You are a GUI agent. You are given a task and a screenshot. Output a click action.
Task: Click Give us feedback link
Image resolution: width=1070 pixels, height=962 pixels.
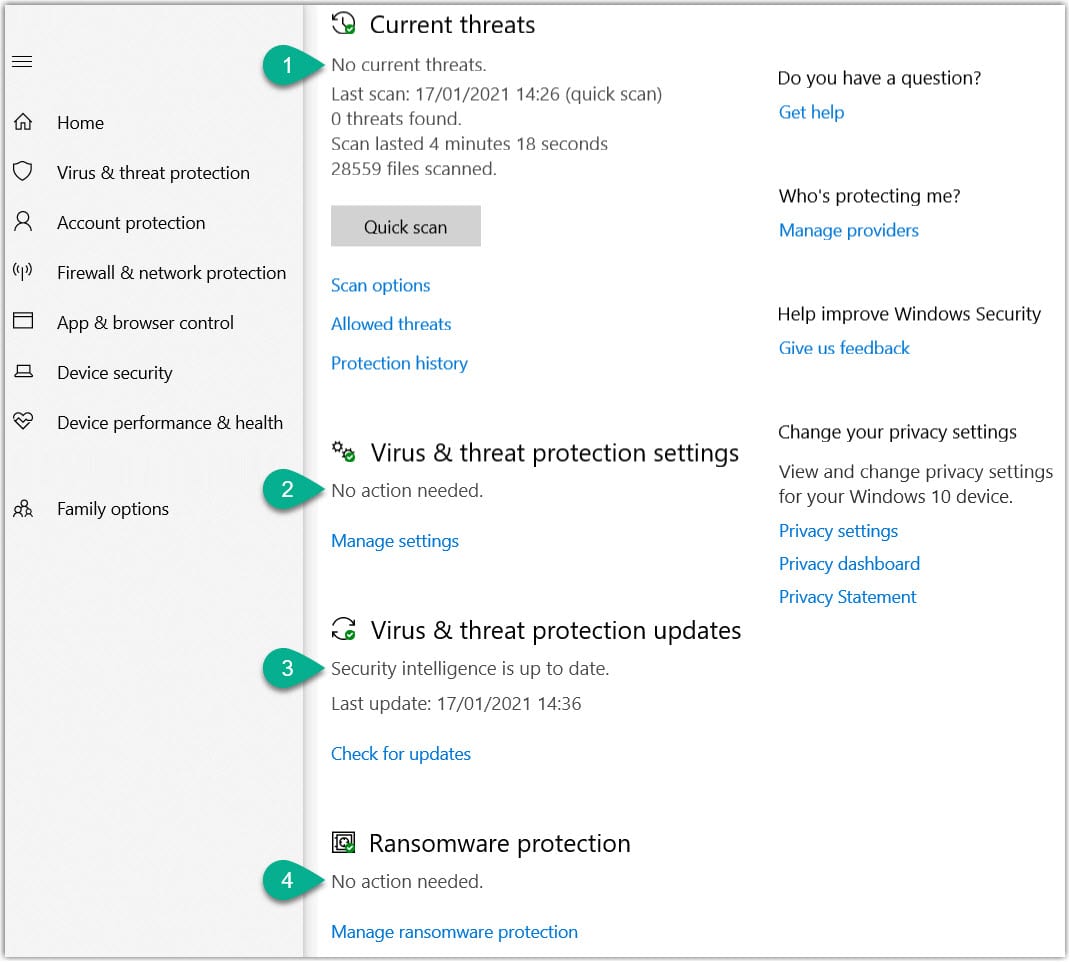point(844,348)
